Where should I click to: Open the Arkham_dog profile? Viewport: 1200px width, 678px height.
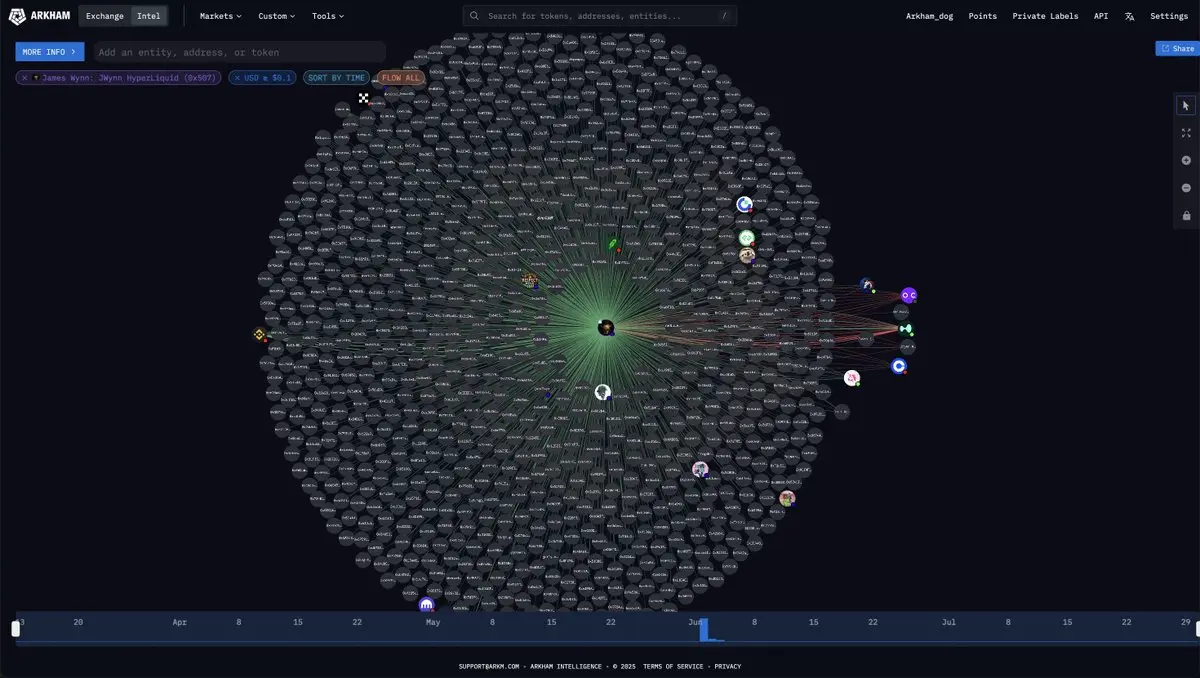929,16
